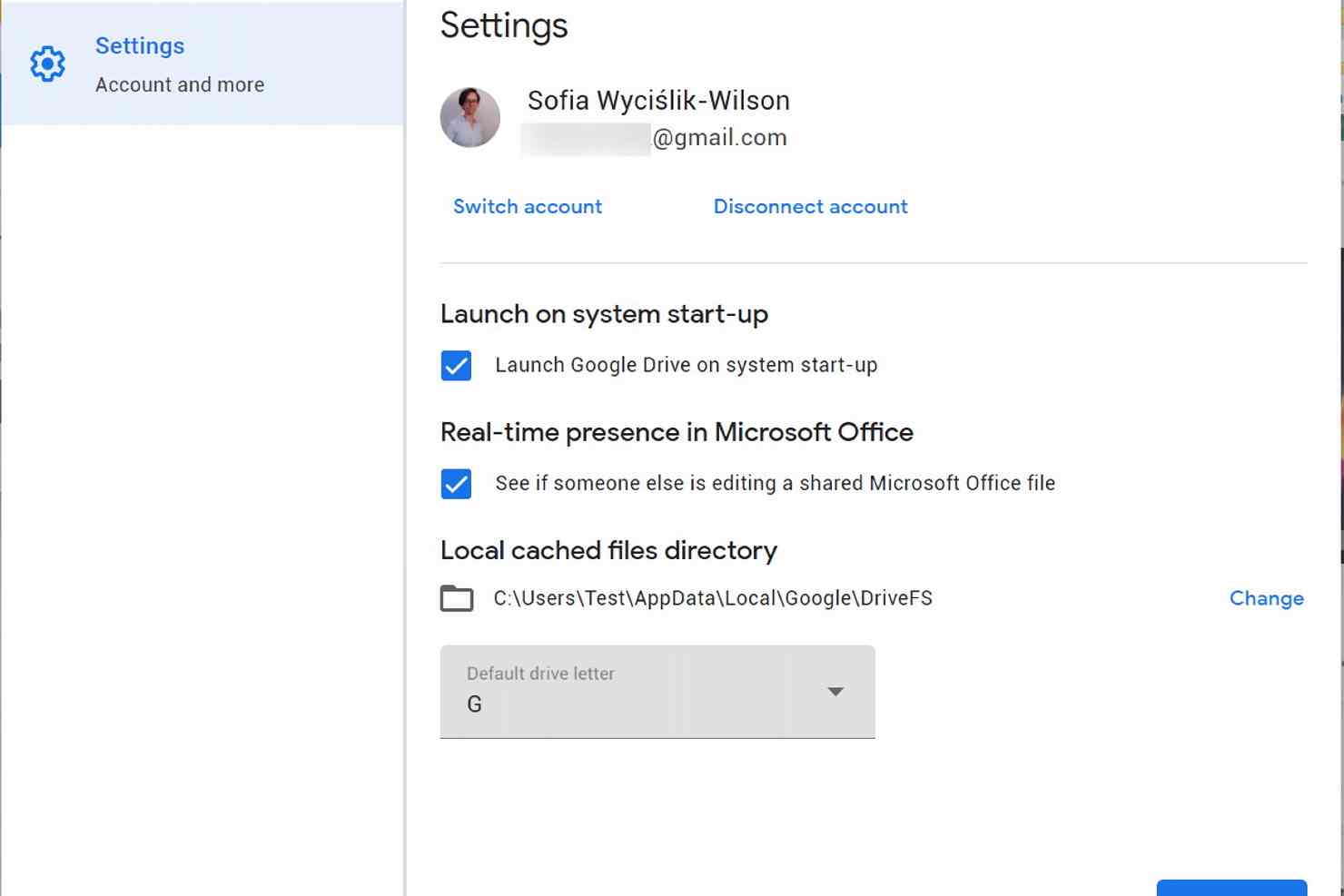Click the 'Launch on system start-up' heading
This screenshot has width=1344, height=896.
pos(604,314)
